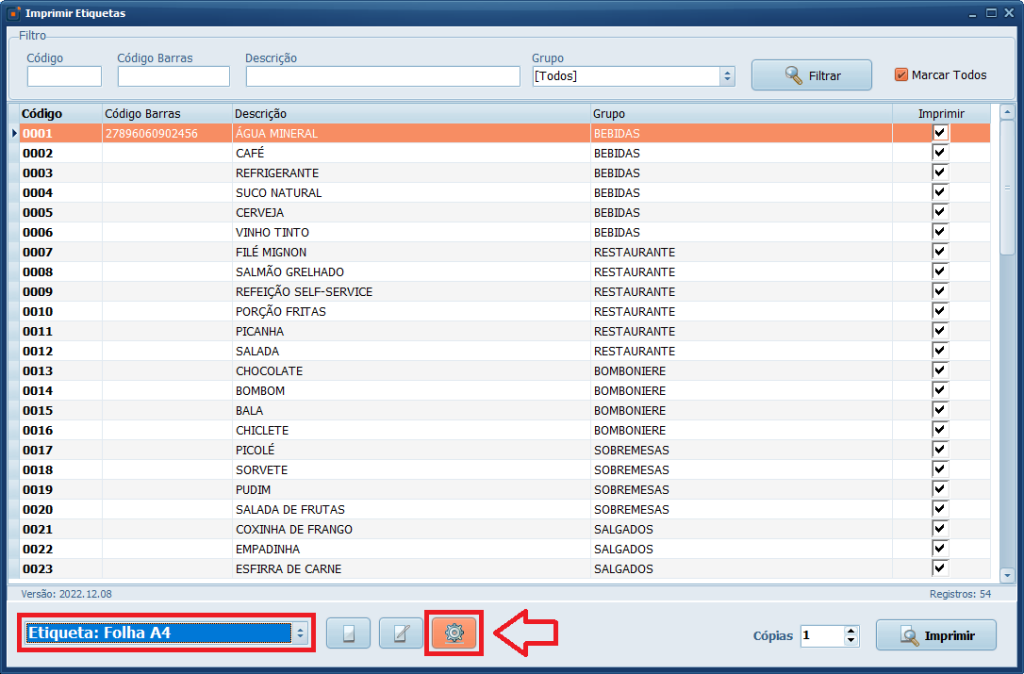Disable printing for PICANHA row
1024x674 pixels.
pyautogui.click(x=938, y=330)
